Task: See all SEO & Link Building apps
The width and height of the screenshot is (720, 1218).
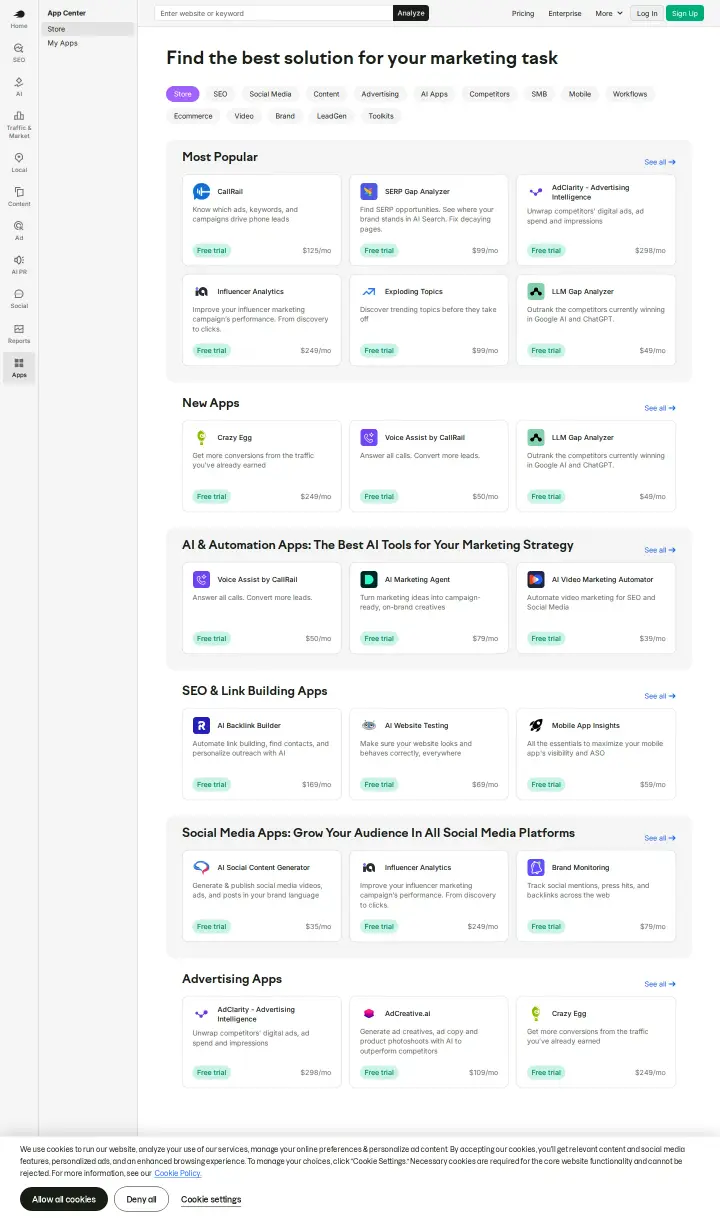Action: click(x=660, y=696)
